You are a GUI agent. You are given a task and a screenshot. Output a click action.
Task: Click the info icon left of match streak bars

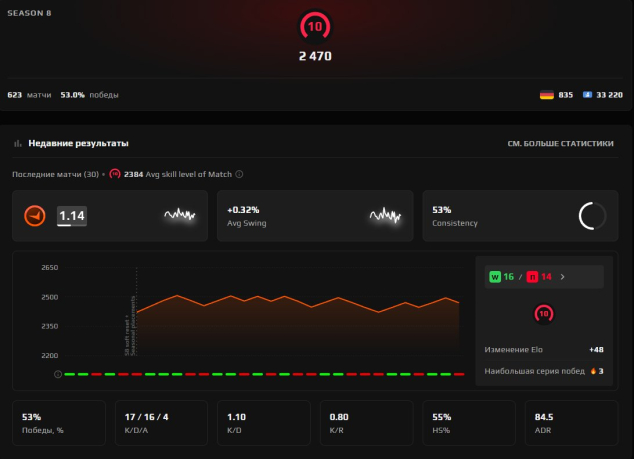[x=58, y=374]
